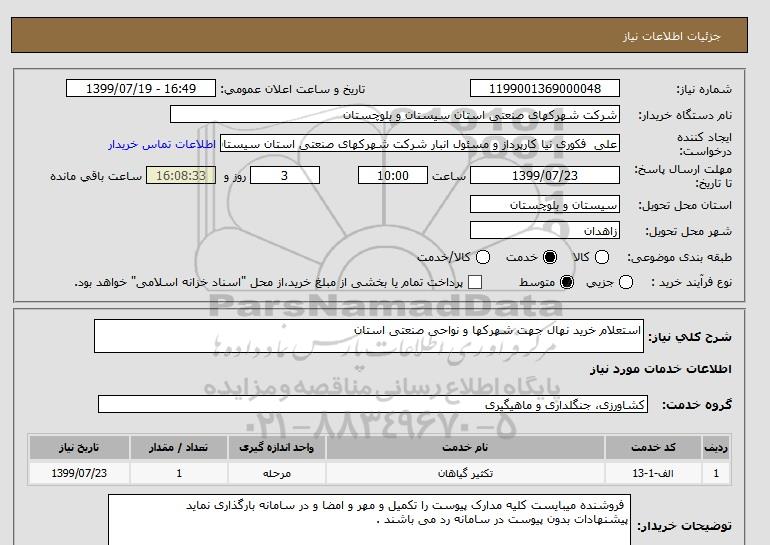The image size is (770, 545).
Task: Click the announcement date field 1399/07/19 - 16:49
Action: (141, 89)
